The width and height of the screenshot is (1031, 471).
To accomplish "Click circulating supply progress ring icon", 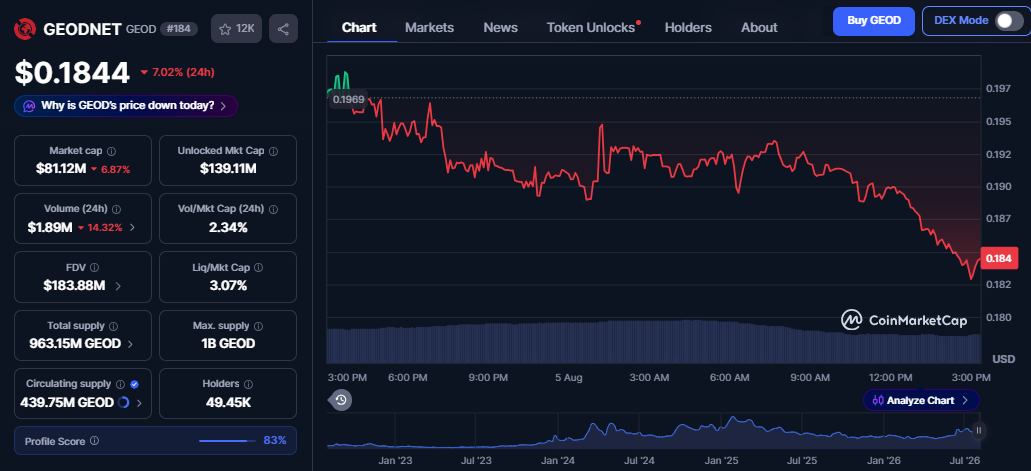I will [123, 403].
